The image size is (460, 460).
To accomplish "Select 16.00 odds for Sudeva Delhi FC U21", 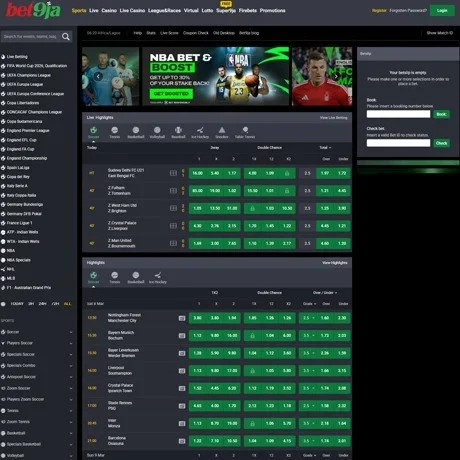I will coord(197,173).
